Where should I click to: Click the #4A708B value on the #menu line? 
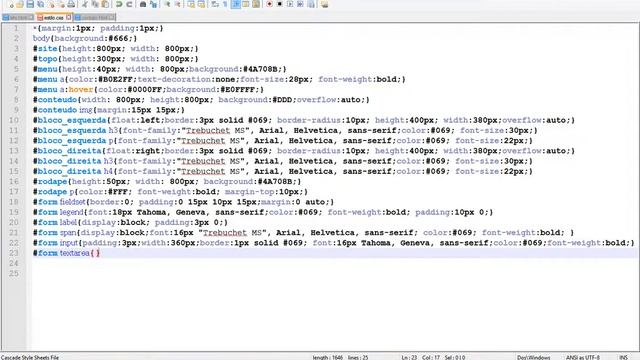[x=260, y=69]
